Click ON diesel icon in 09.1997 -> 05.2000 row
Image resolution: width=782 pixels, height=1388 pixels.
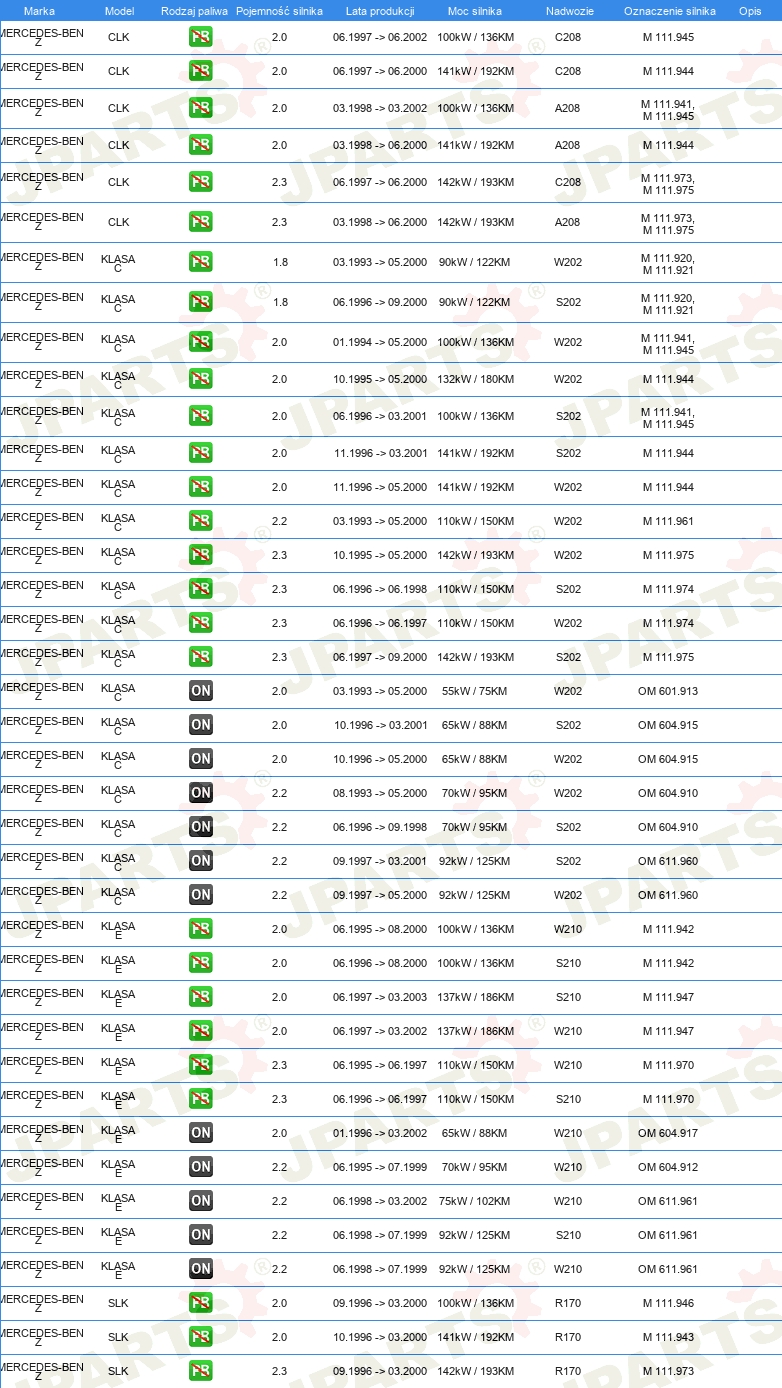click(x=200, y=895)
